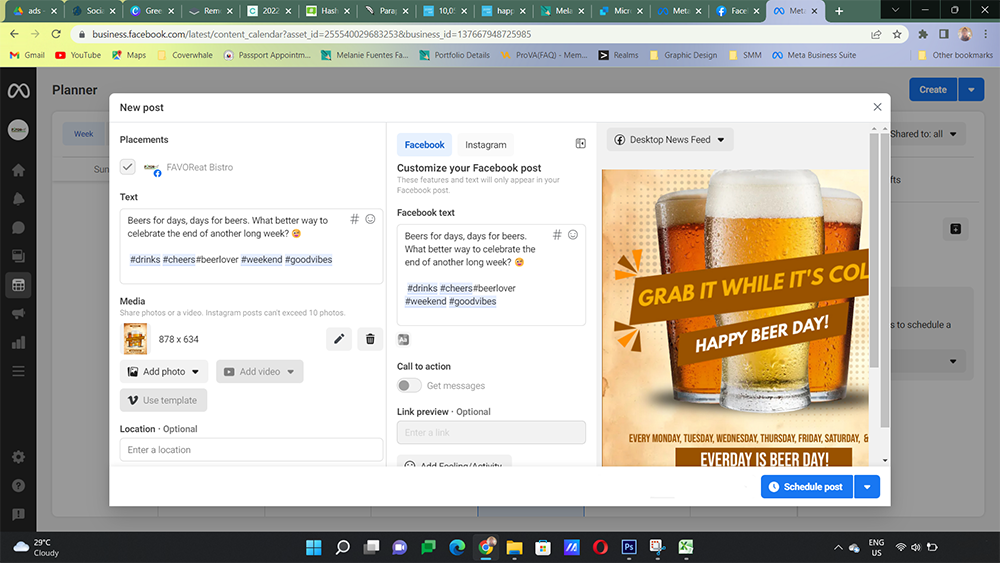Click the Use template button
This screenshot has width=1000, height=563.
tap(163, 400)
